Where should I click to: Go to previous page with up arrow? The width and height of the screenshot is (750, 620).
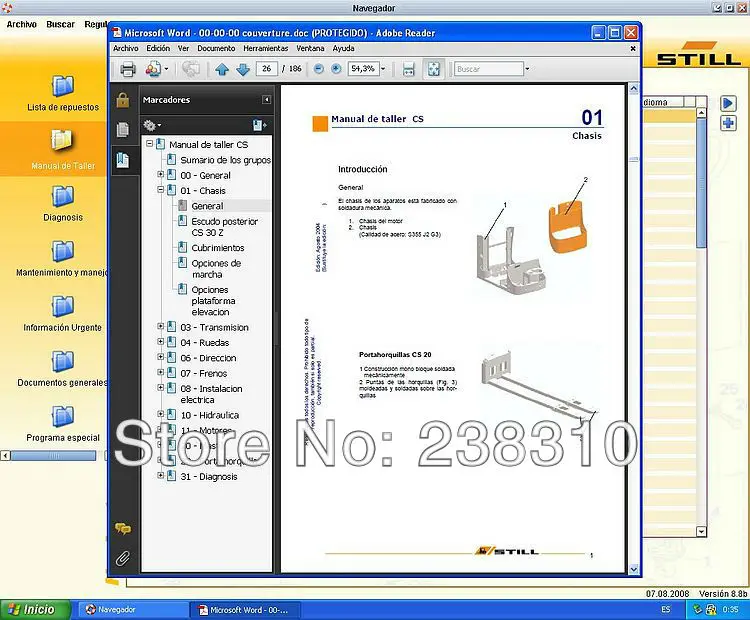pos(221,69)
